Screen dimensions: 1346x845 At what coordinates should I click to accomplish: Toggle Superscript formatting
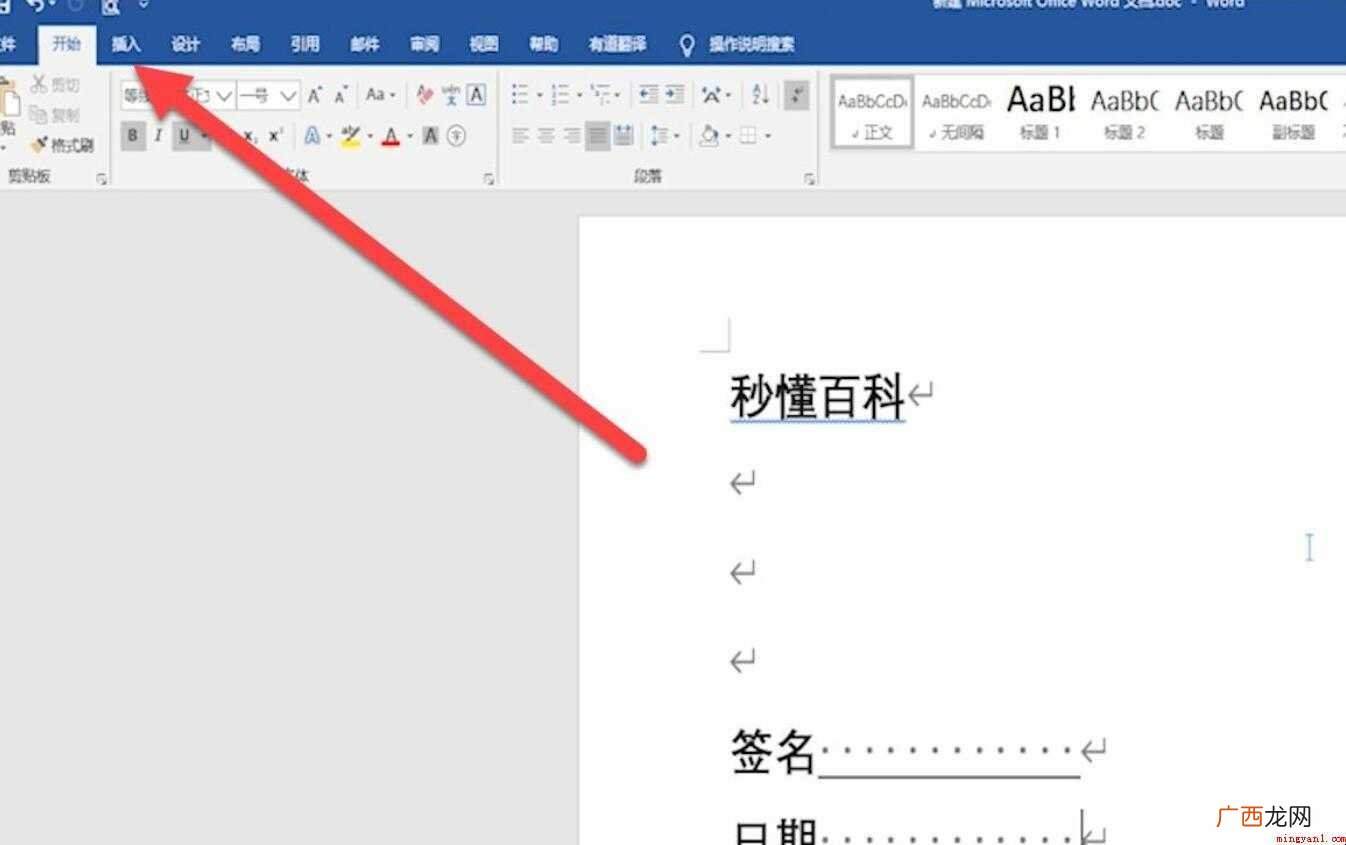(x=276, y=136)
